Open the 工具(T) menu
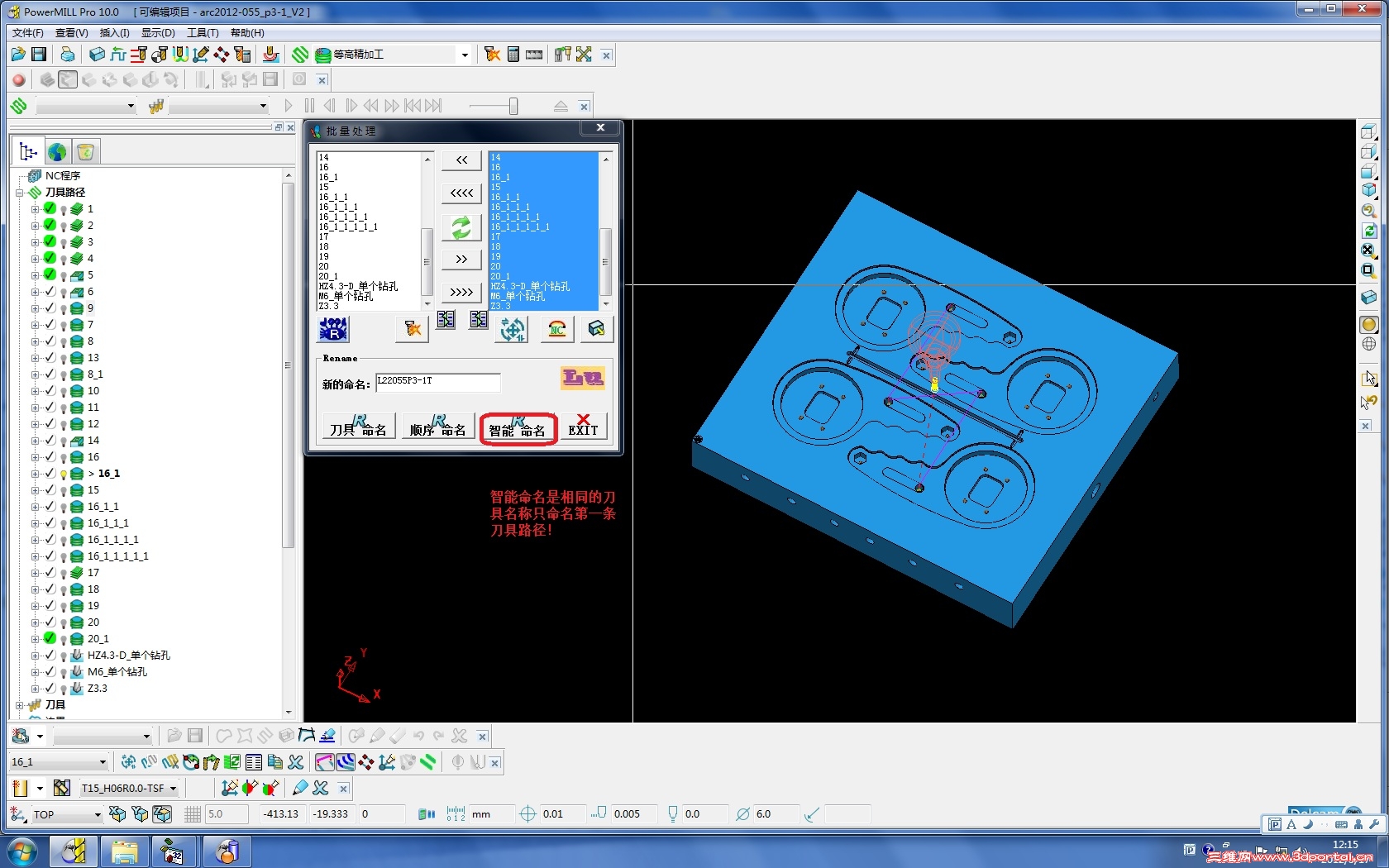Viewport: 1389px width, 868px height. (x=203, y=33)
